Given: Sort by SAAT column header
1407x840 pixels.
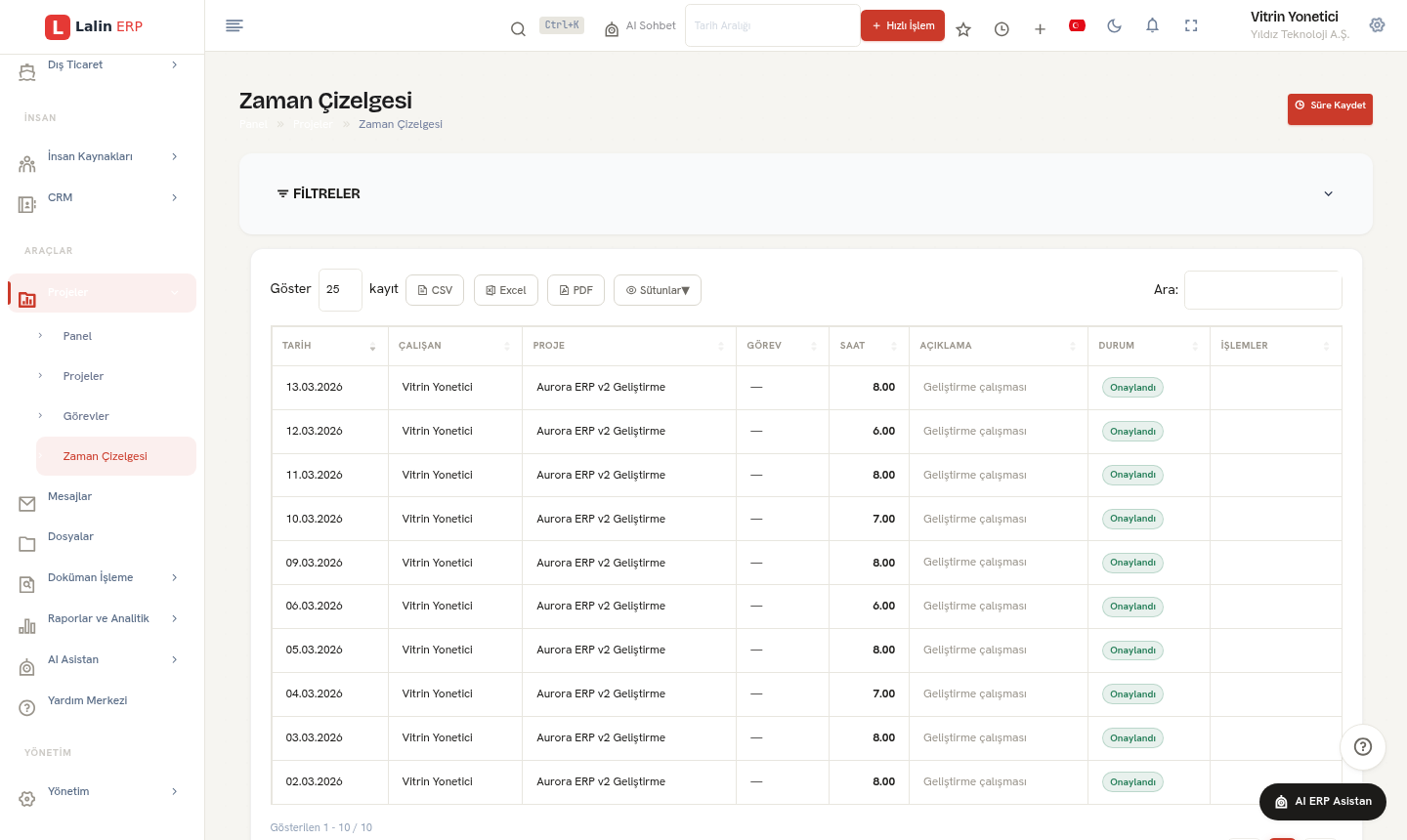Looking at the screenshot, I should [x=868, y=346].
